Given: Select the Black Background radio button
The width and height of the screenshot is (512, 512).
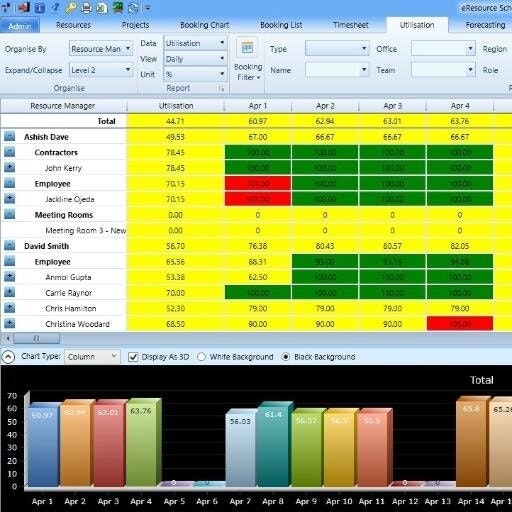Looking at the screenshot, I should tap(286, 357).
